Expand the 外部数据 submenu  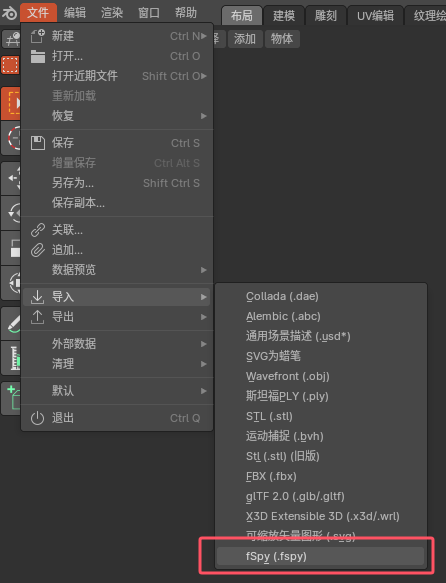pyautogui.click(x=117, y=344)
